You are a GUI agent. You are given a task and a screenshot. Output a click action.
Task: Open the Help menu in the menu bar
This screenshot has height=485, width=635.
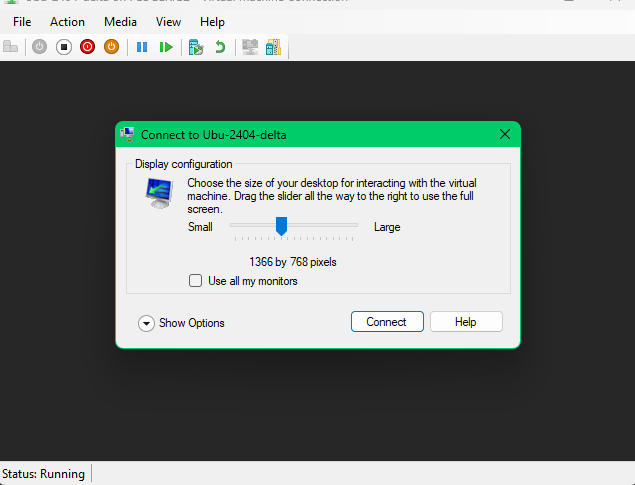pos(212,21)
